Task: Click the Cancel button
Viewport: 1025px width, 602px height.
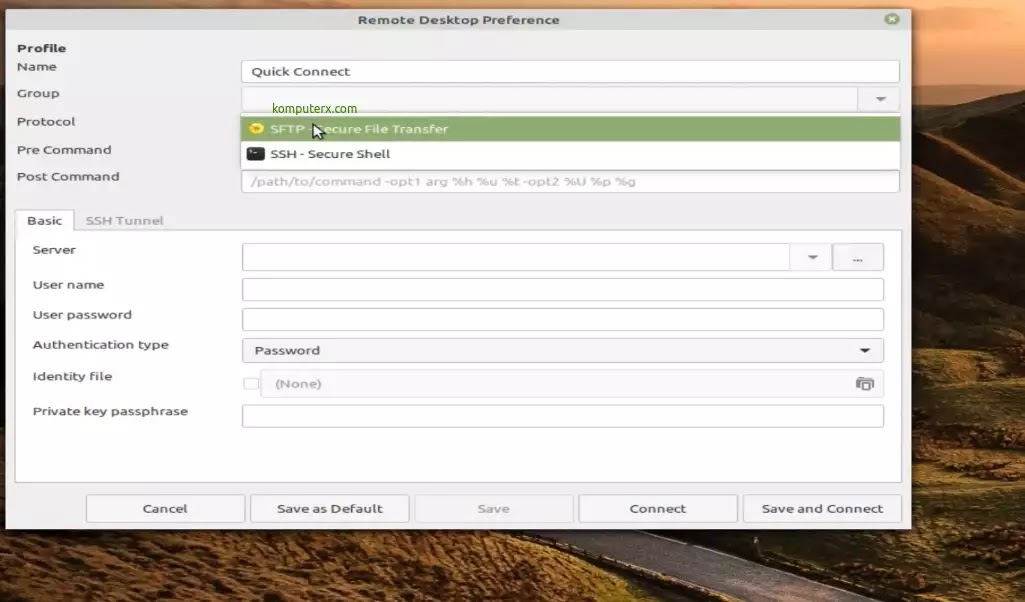Action: [165, 509]
